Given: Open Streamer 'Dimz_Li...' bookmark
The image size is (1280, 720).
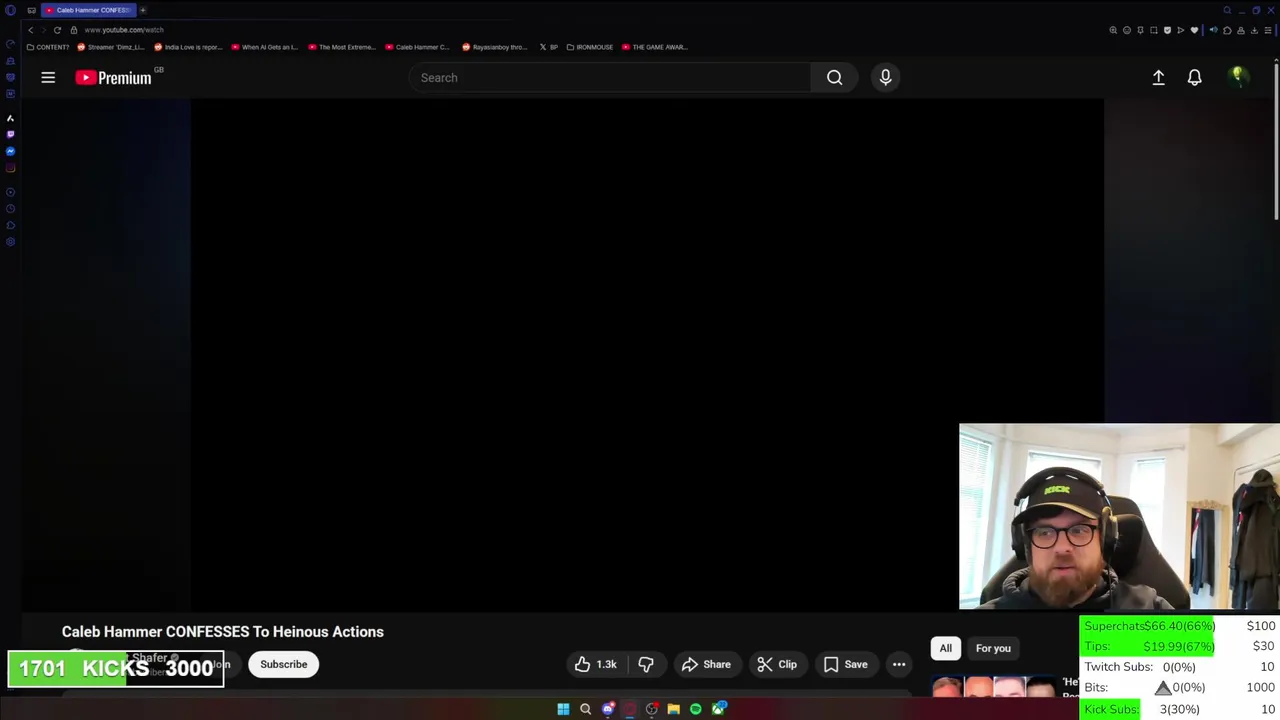Looking at the screenshot, I should coord(111,47).
